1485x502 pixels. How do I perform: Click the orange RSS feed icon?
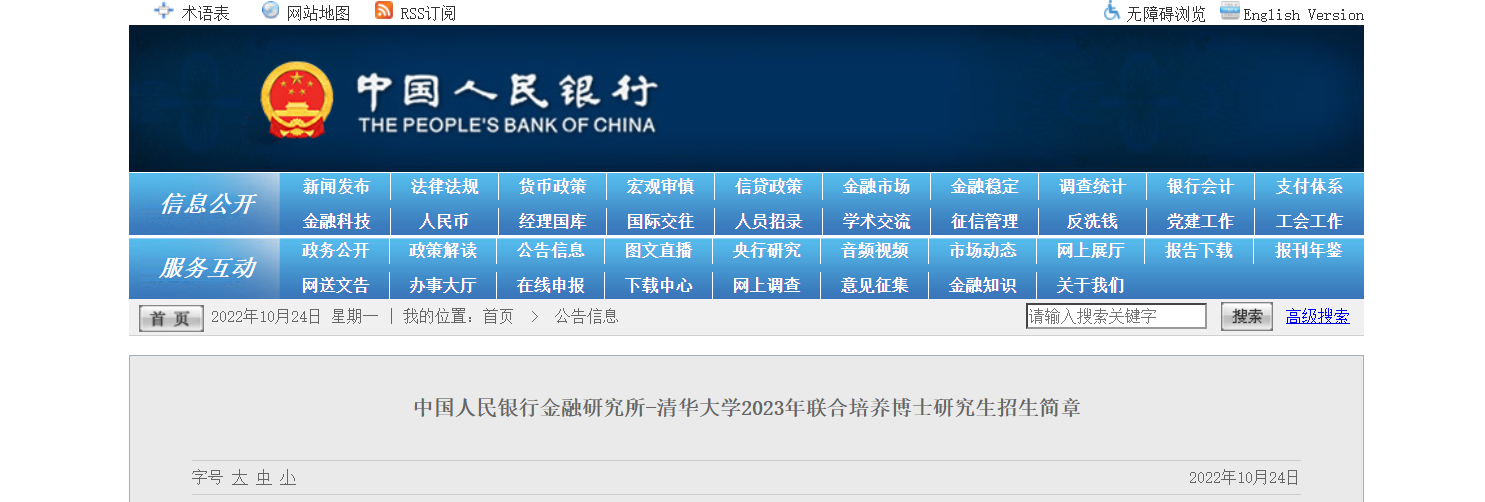(x=384, y=11)
